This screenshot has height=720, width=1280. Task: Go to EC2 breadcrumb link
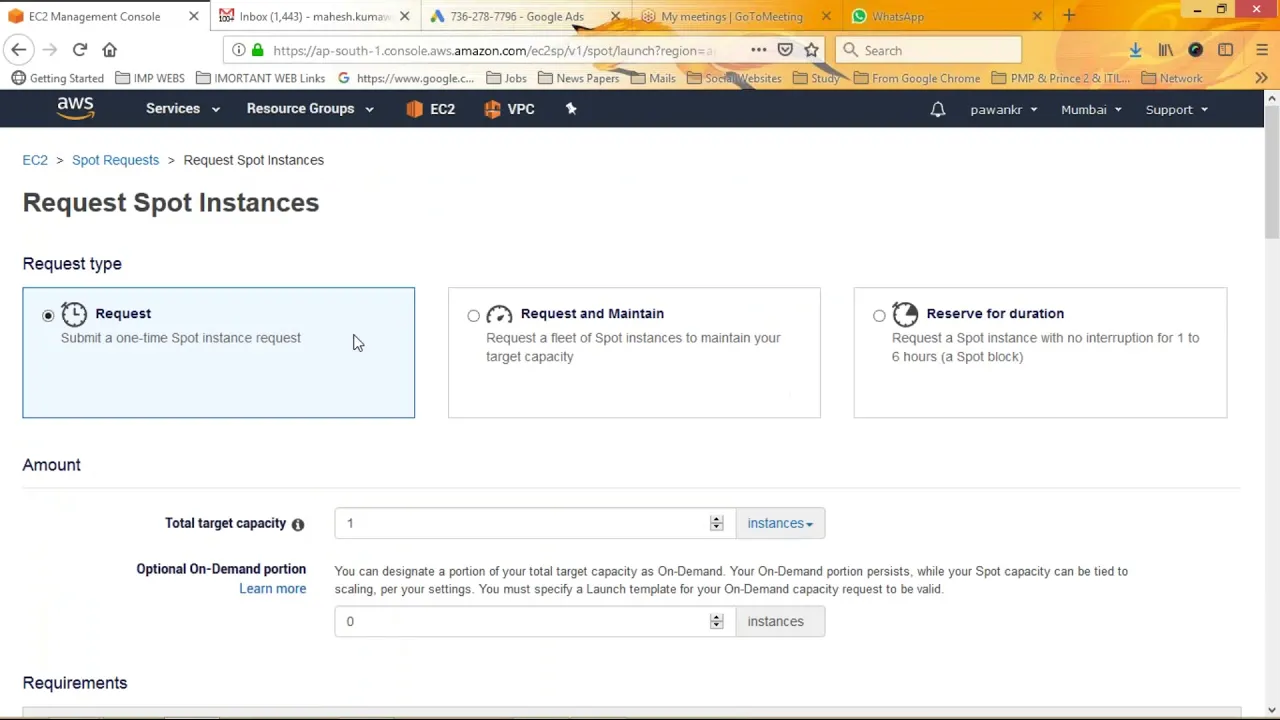coord(35,160)
